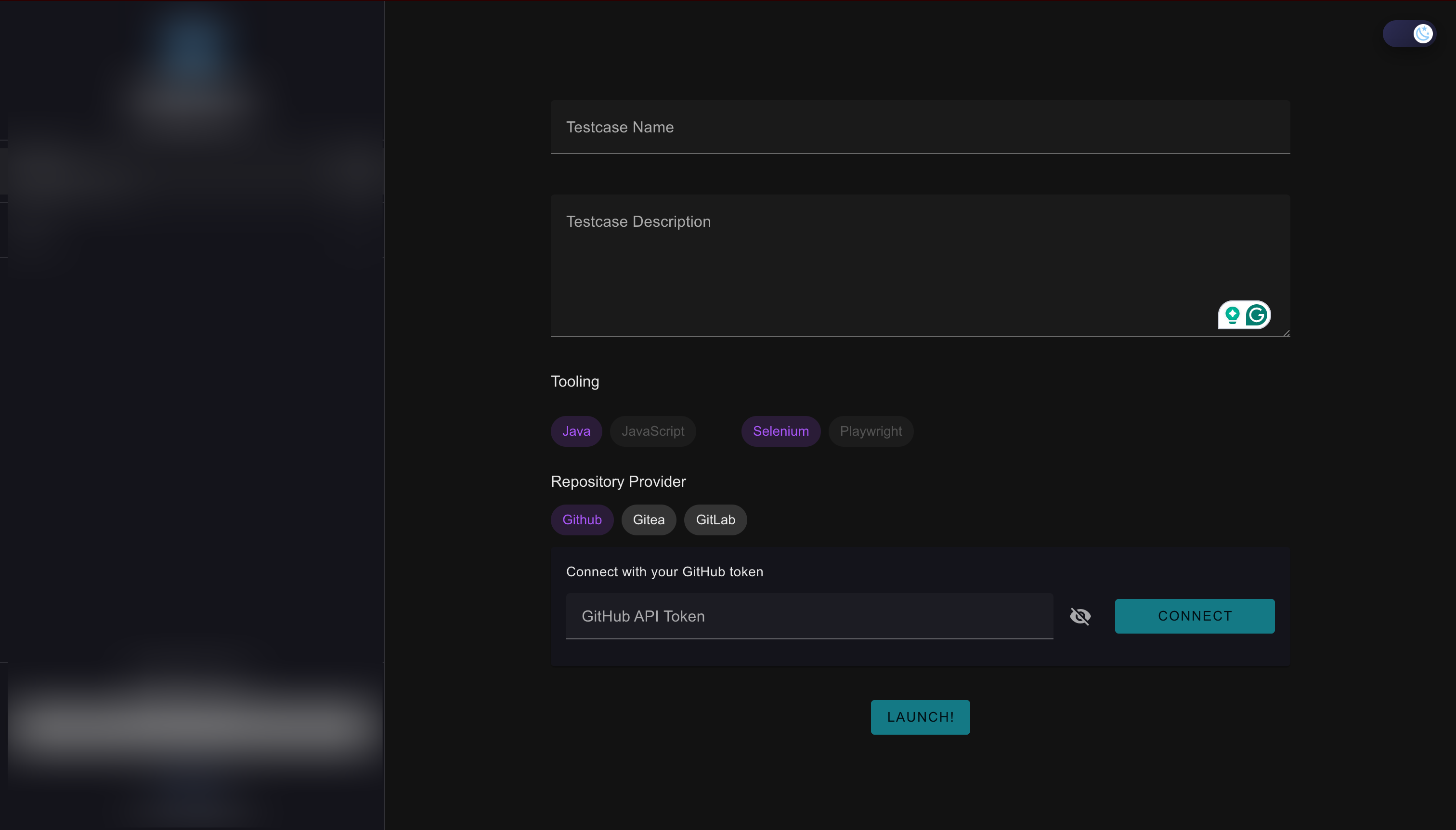Focus the GitHub API Token field

click(x=809, y=616)
